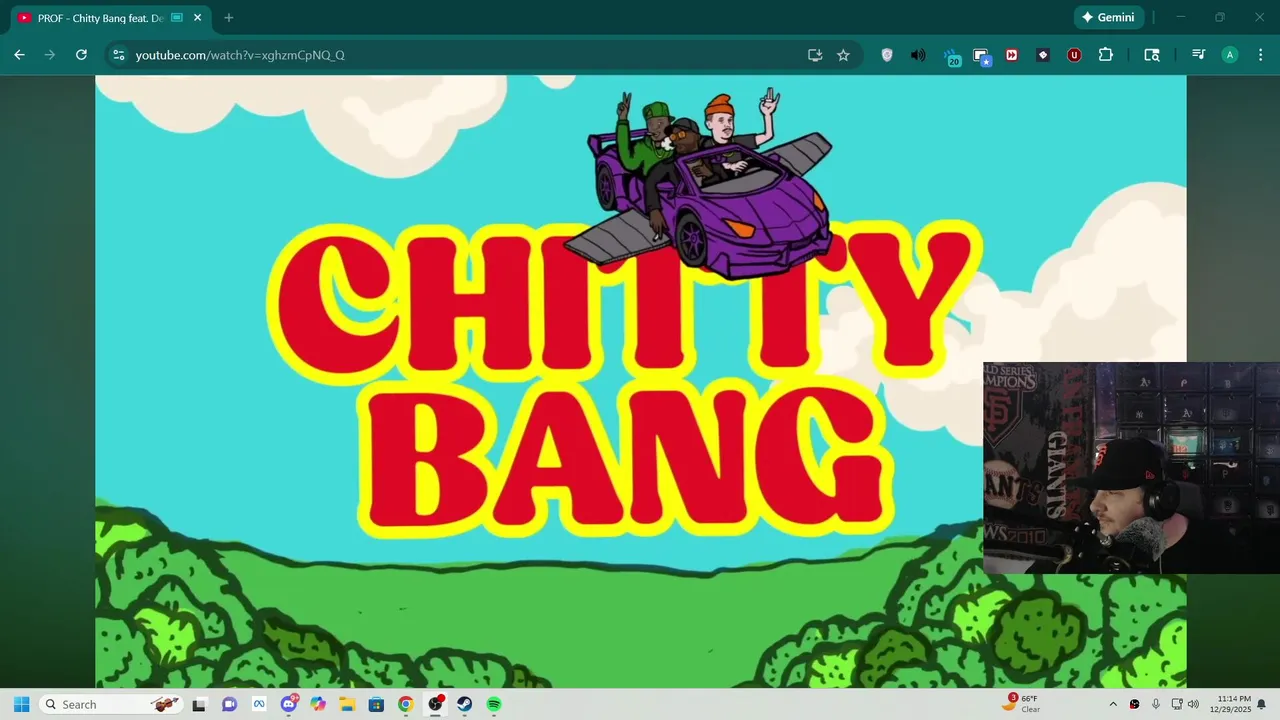Open the extension with 20 badge
The image size is (1280, 720).
point(951,56)
